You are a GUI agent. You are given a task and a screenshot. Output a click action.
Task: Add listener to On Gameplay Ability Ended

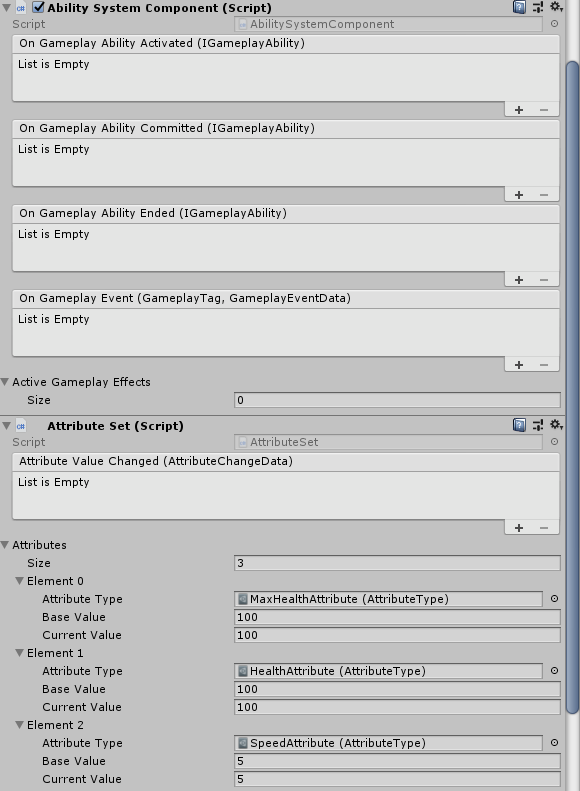519,280
